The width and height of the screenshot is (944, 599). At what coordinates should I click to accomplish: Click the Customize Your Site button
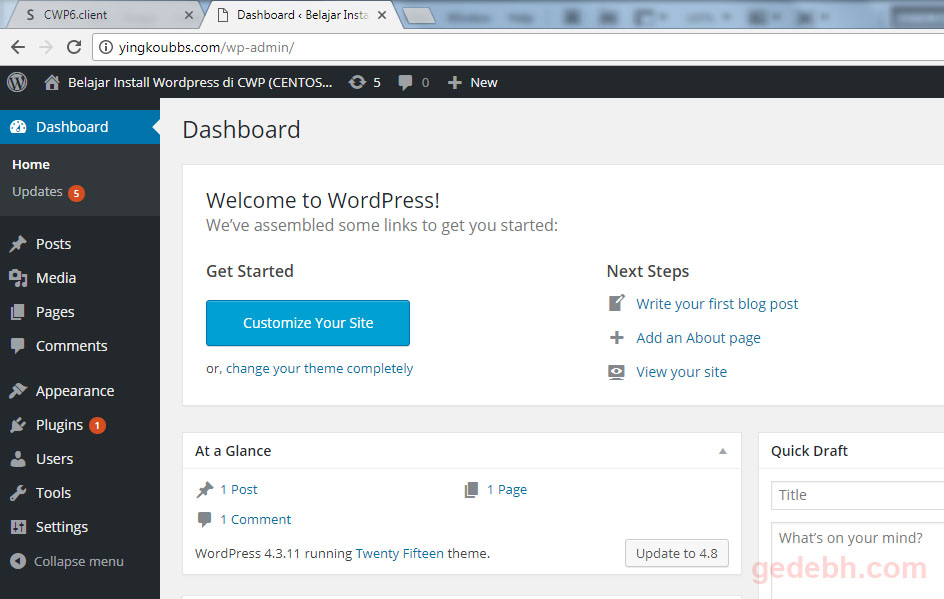(x=308, y=323)
